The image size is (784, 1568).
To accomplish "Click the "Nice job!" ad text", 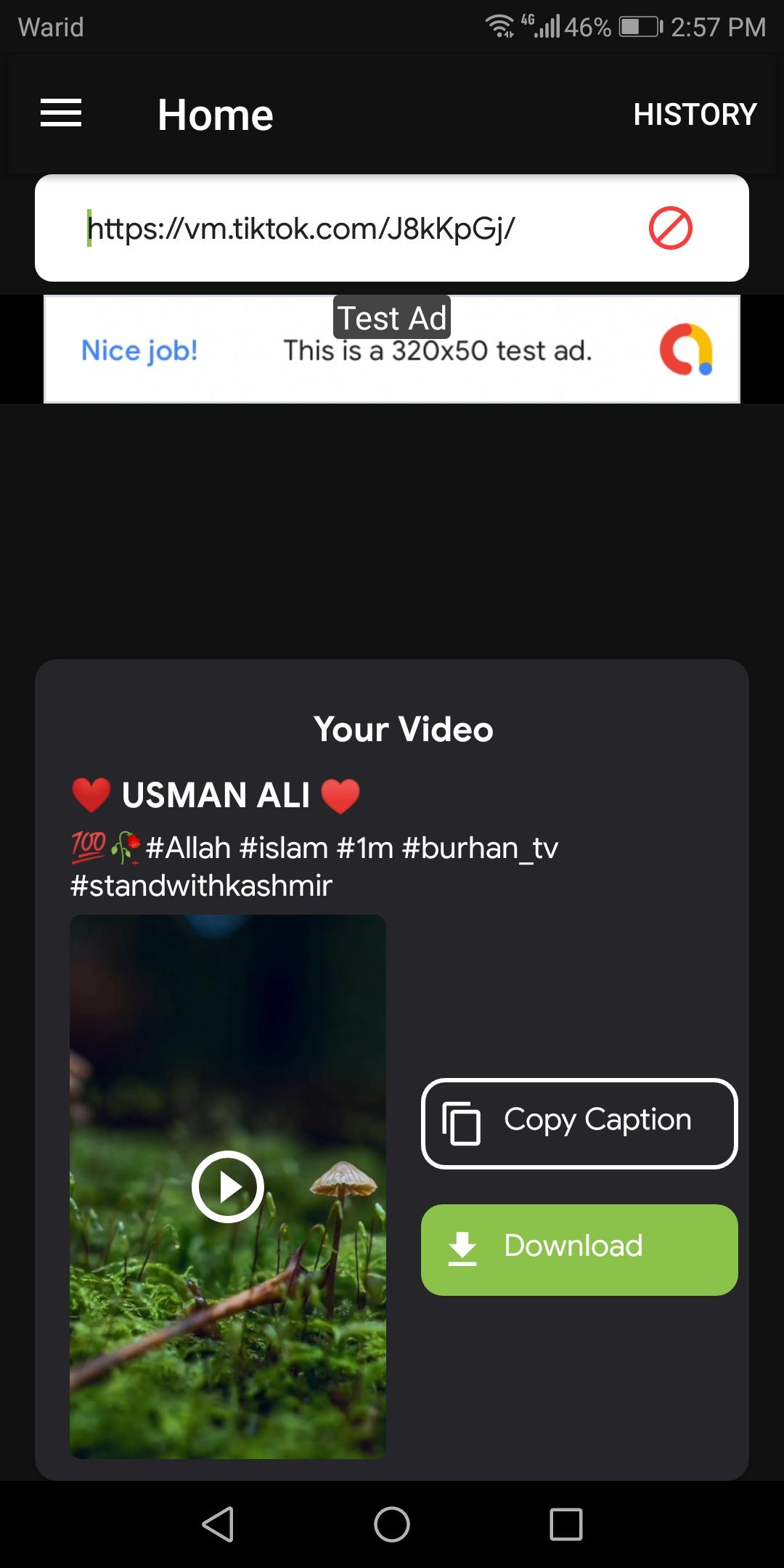I will pos(139,351).
